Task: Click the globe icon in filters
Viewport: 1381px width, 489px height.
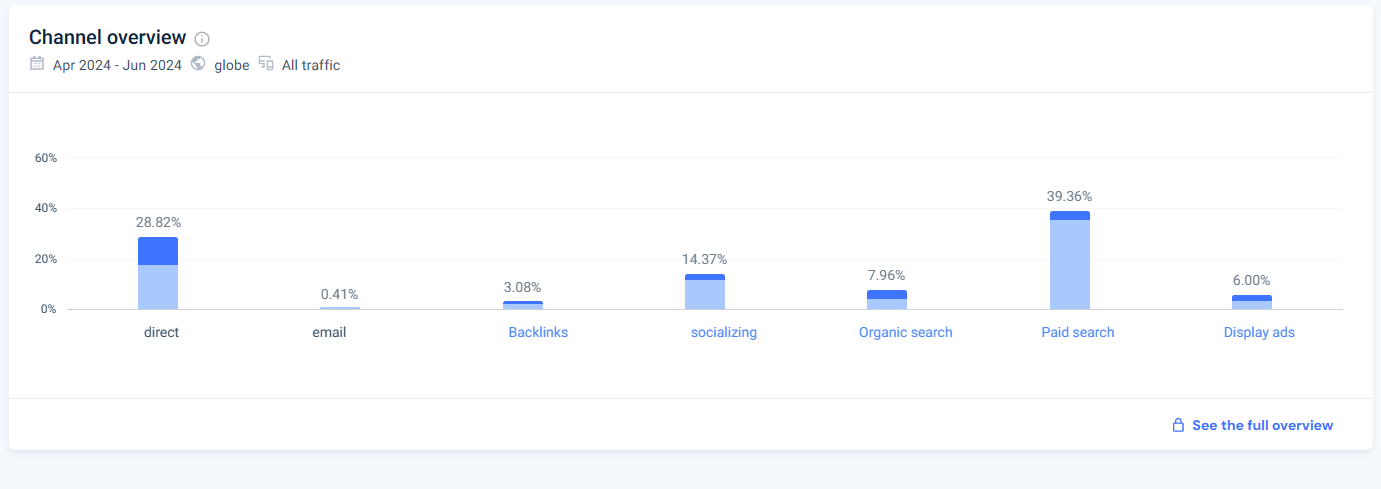Action: [198, 64]
